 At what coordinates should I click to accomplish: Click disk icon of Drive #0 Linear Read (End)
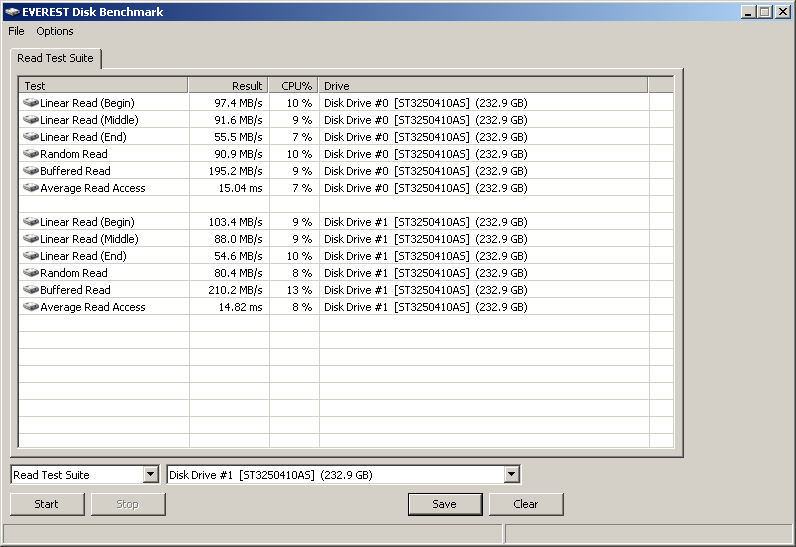click(x=31, y=136)
